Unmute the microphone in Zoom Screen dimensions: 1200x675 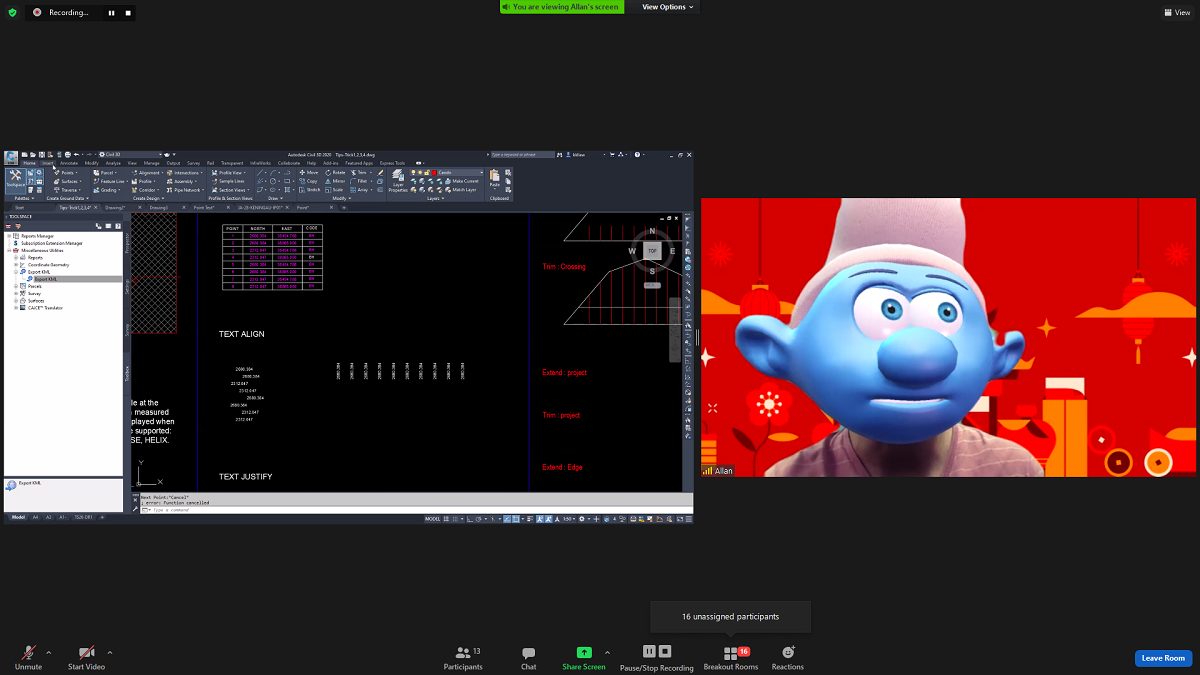[x=28, y=657]
